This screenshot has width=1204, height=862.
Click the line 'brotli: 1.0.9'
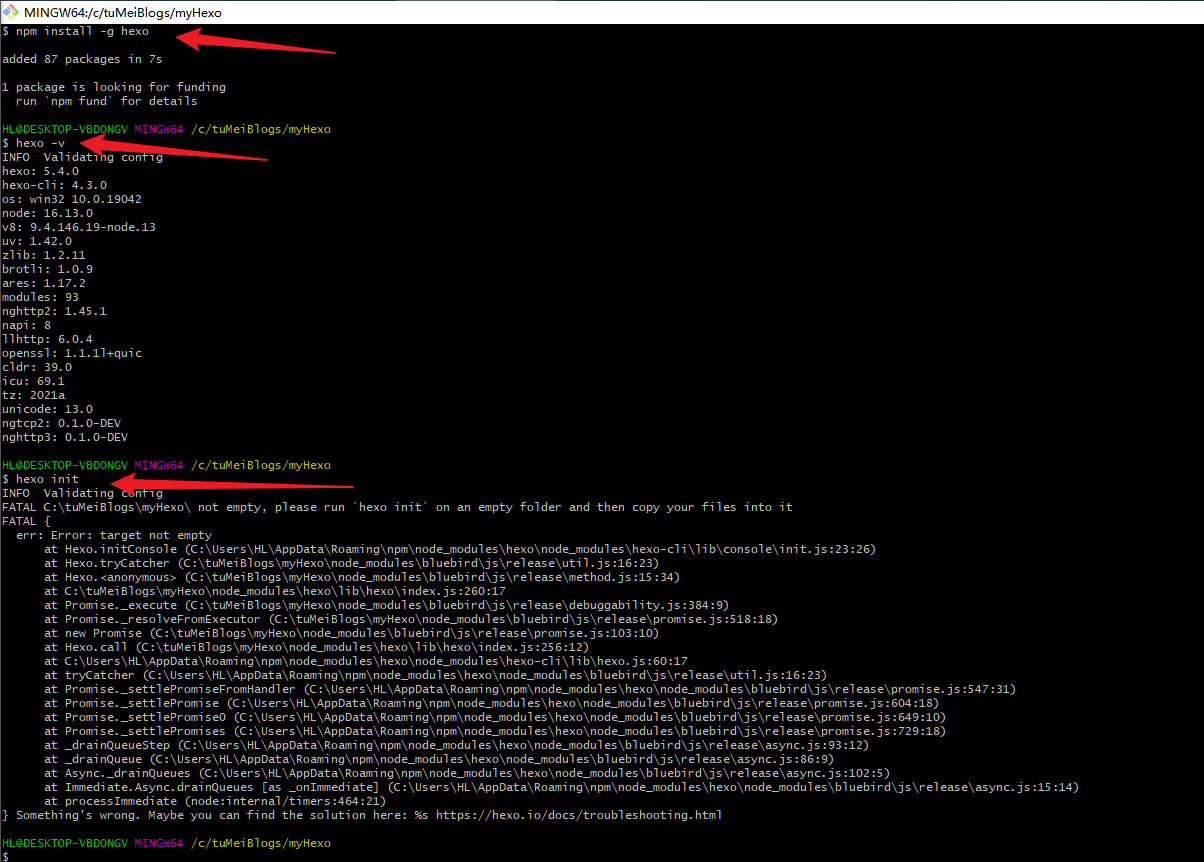coord(47,269)
